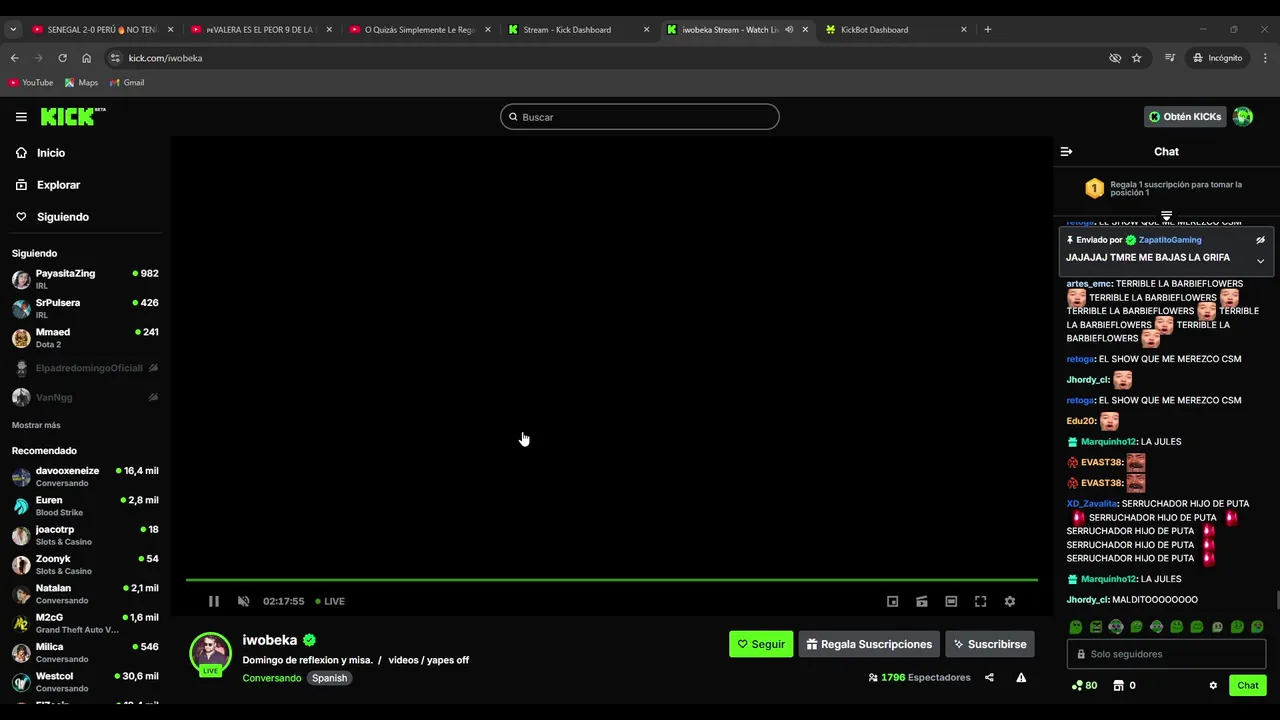The width and height of the screenshot is (1280, 720).
Task: Open Natalan recommended channel
Action: (85, 594)
